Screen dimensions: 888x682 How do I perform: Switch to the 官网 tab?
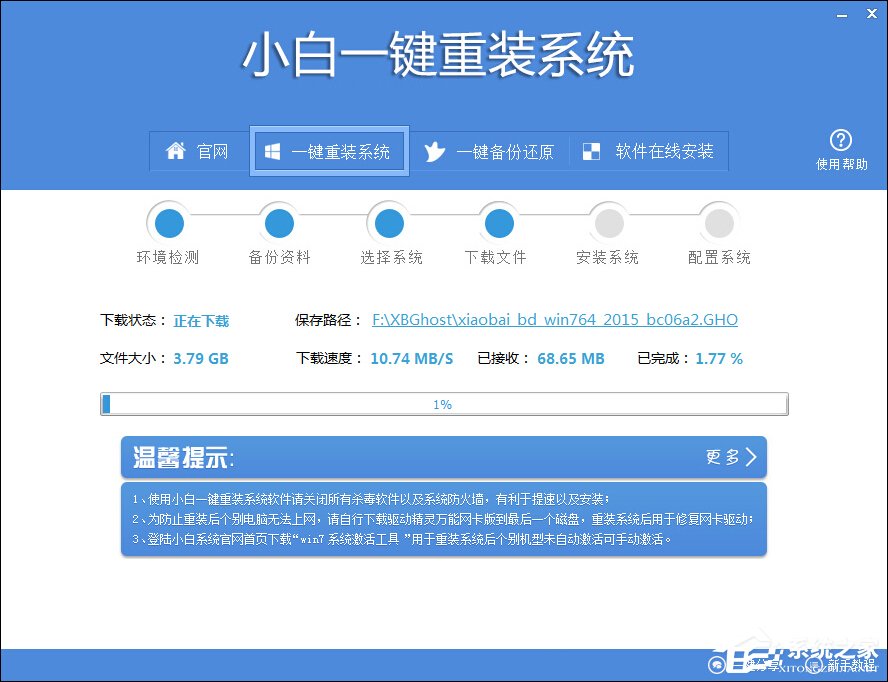click(198, 151)
